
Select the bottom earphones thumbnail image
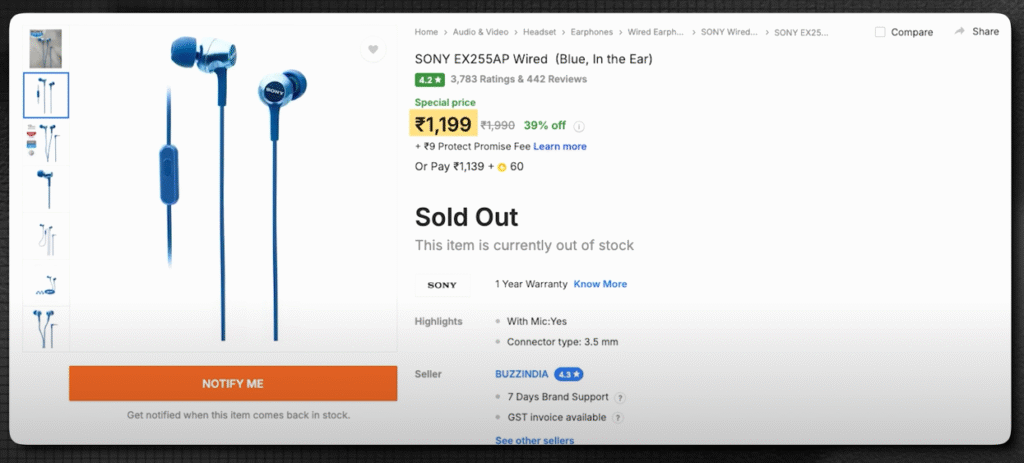tap(46, 329)
